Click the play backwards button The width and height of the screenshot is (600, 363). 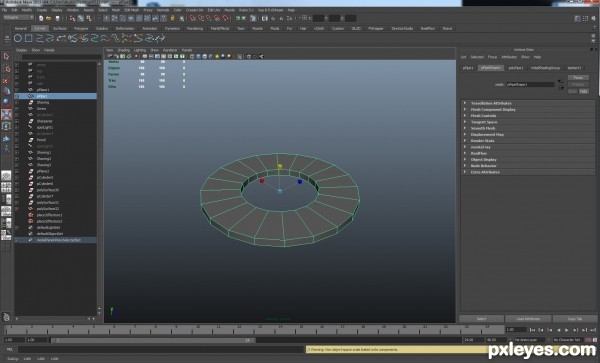click(559, 330)
